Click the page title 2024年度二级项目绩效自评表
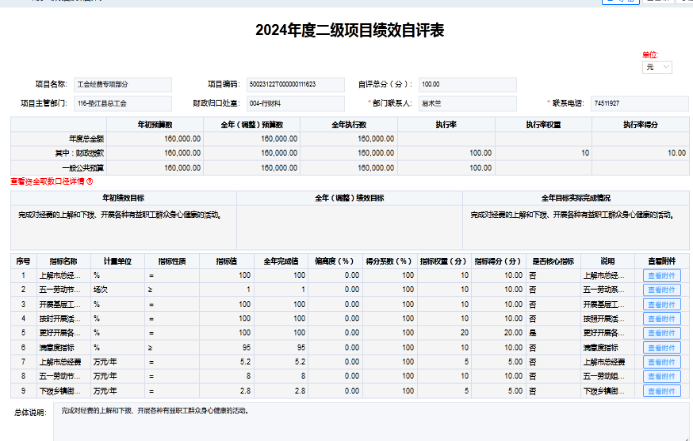 click(x=350, y=30)
